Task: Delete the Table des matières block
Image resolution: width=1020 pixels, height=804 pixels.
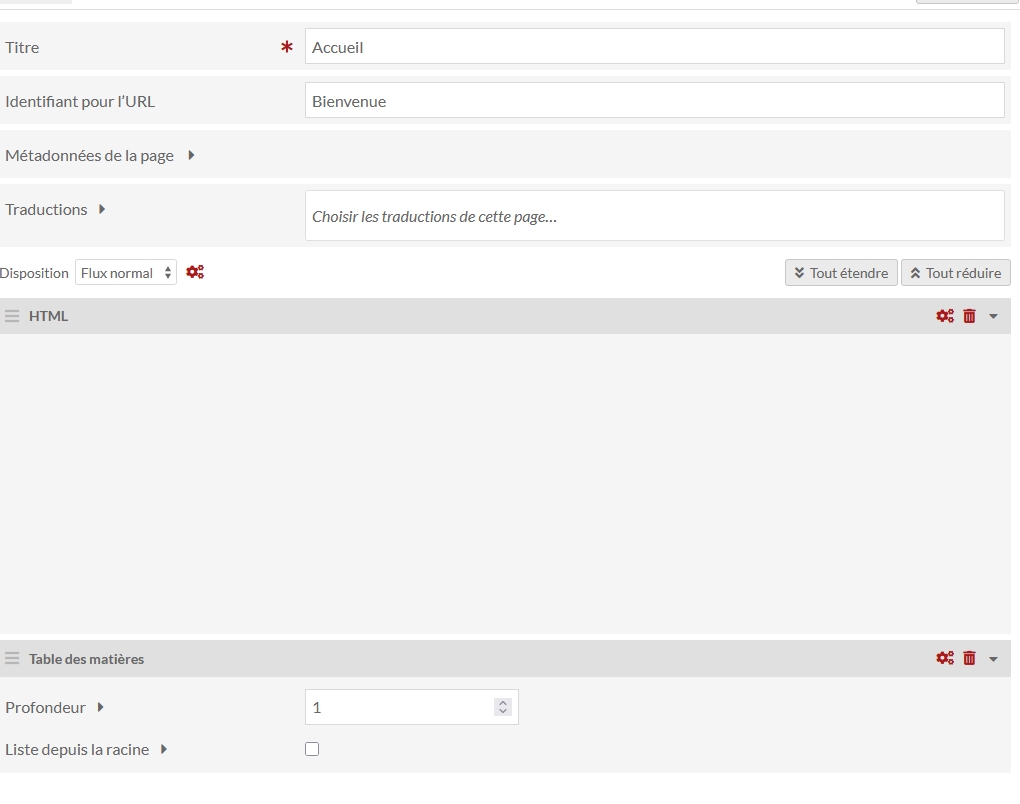Action: pyautogui.click(x=969, y=658)
